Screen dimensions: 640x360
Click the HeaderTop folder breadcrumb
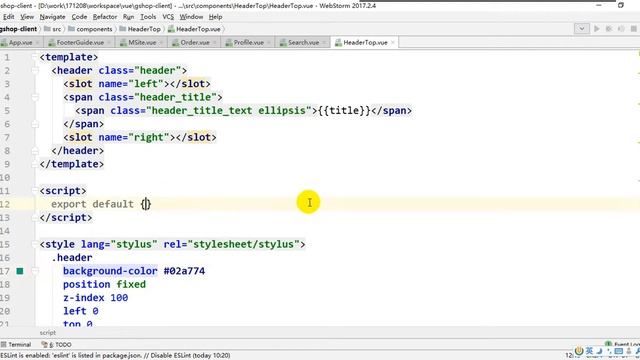coord(140,29)
